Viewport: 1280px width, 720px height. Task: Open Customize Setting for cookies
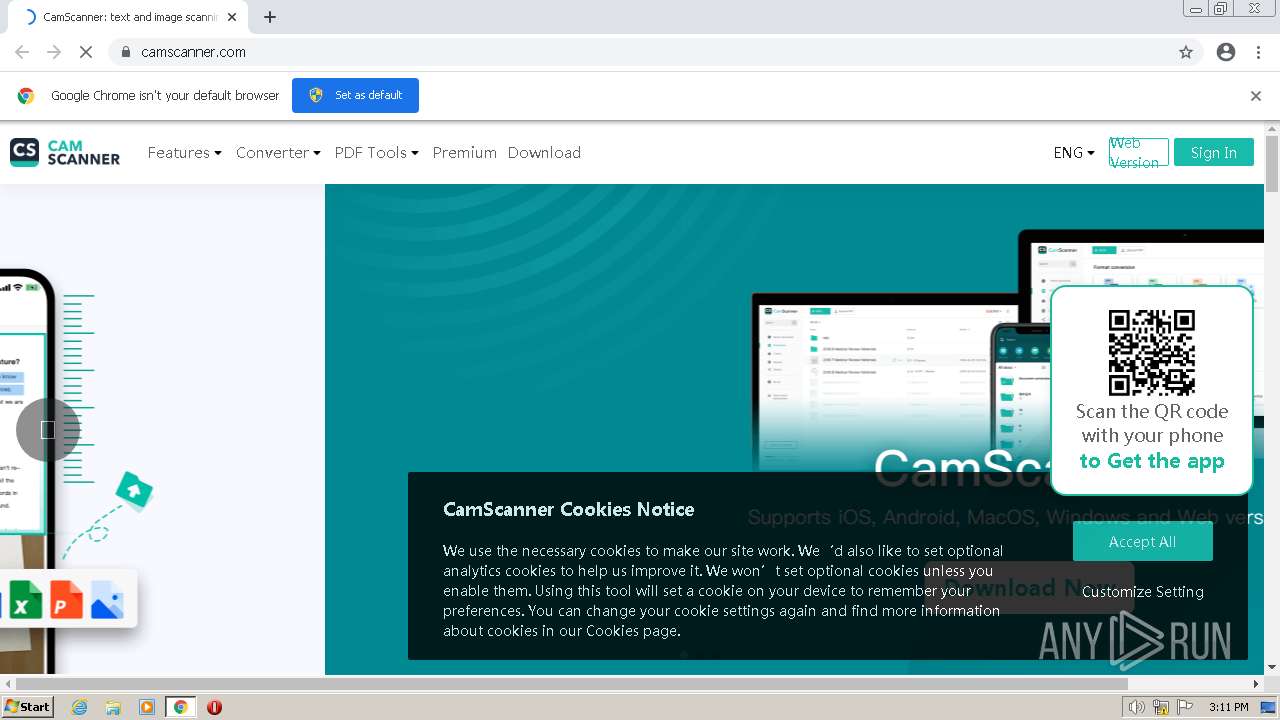point(1142,591)
